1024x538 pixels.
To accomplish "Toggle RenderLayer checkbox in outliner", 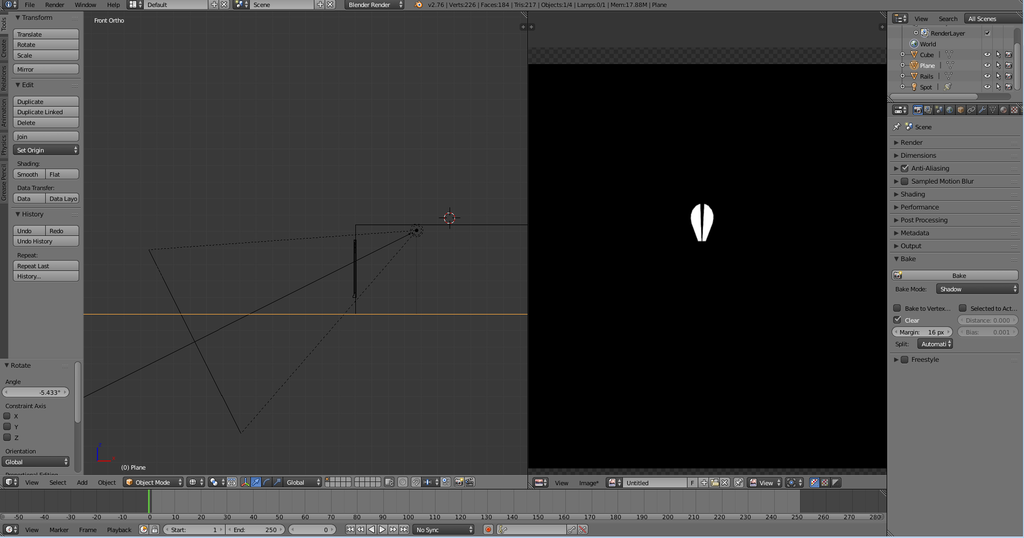I will pyautogui.click(x=987, y=33).
